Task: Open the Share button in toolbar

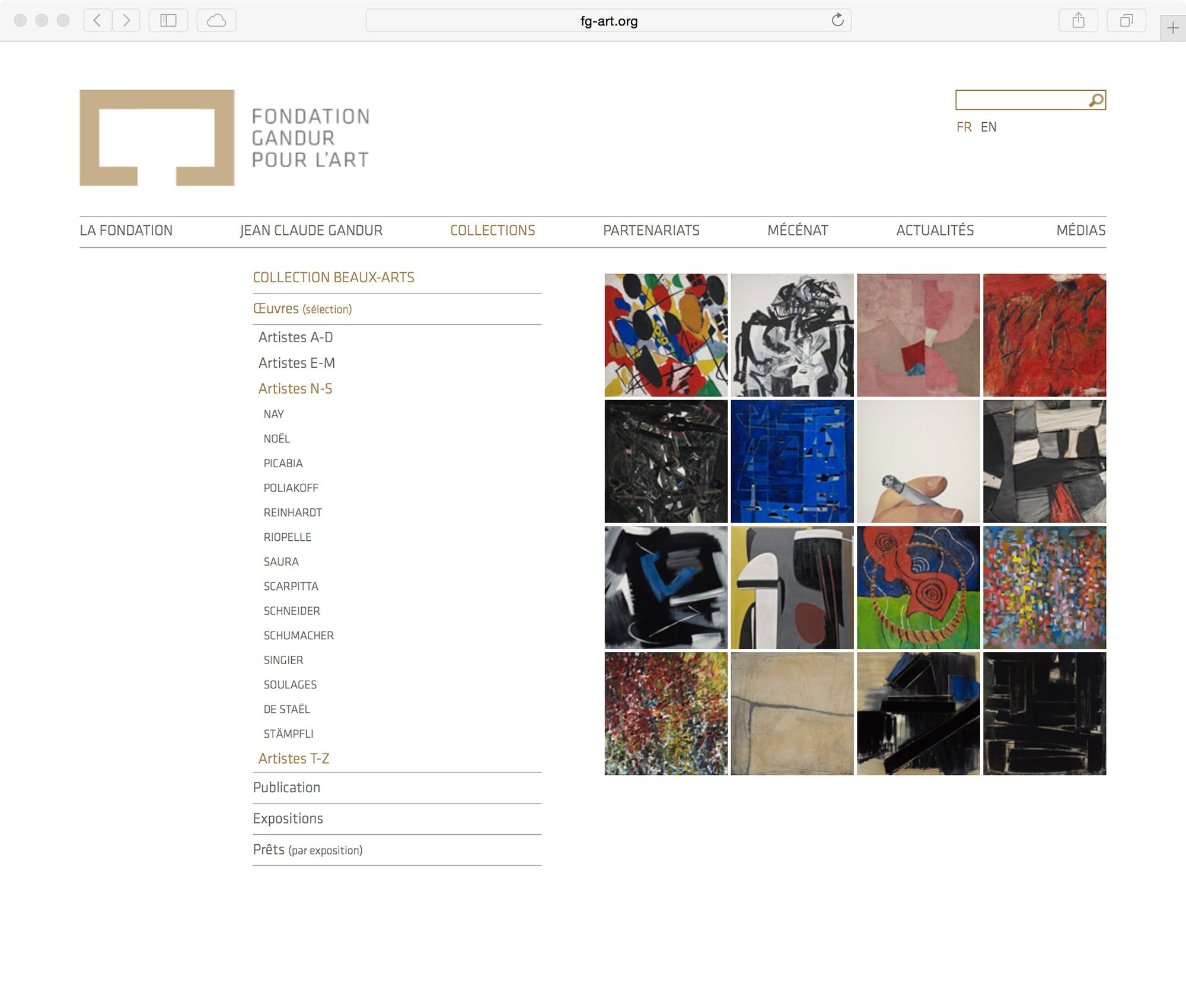Action: coord(1078,21)
